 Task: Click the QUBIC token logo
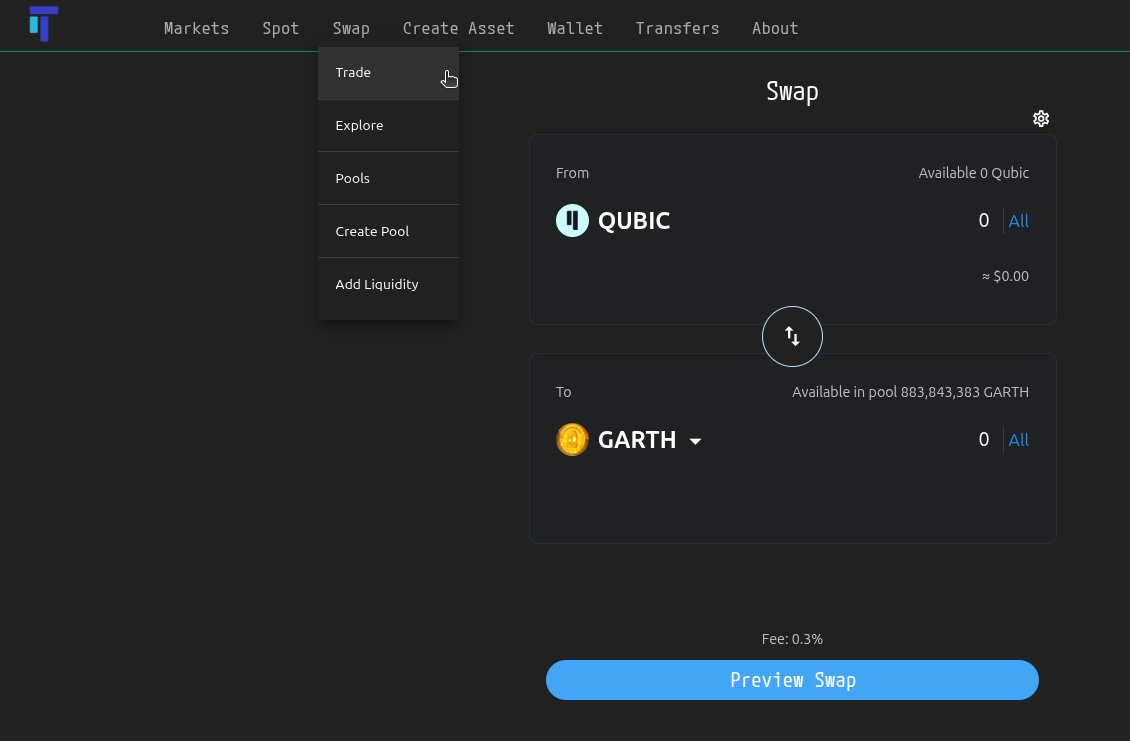click(x=572, y=220)
